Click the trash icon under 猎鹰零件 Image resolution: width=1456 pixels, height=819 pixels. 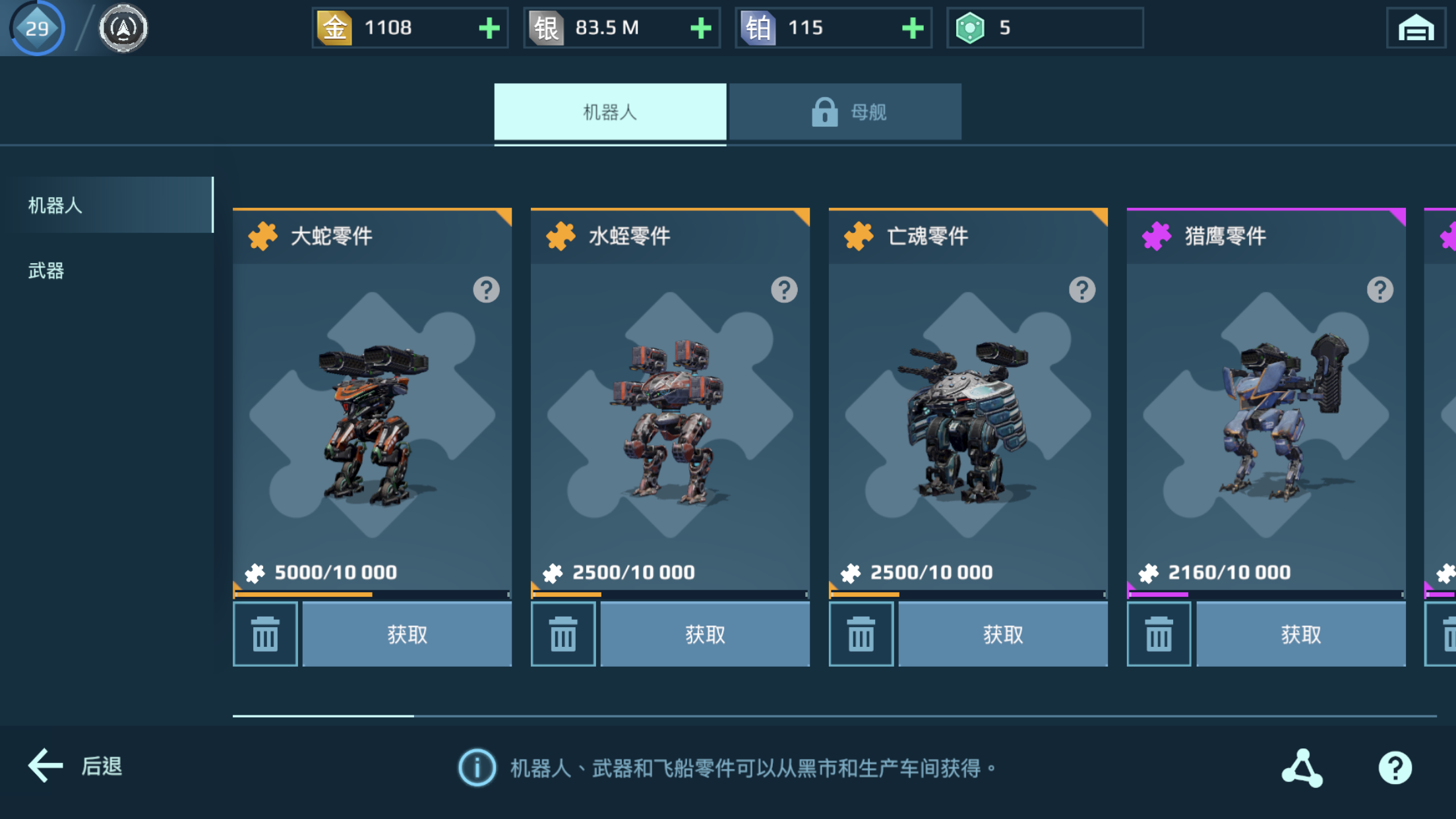pos(1159,634)
